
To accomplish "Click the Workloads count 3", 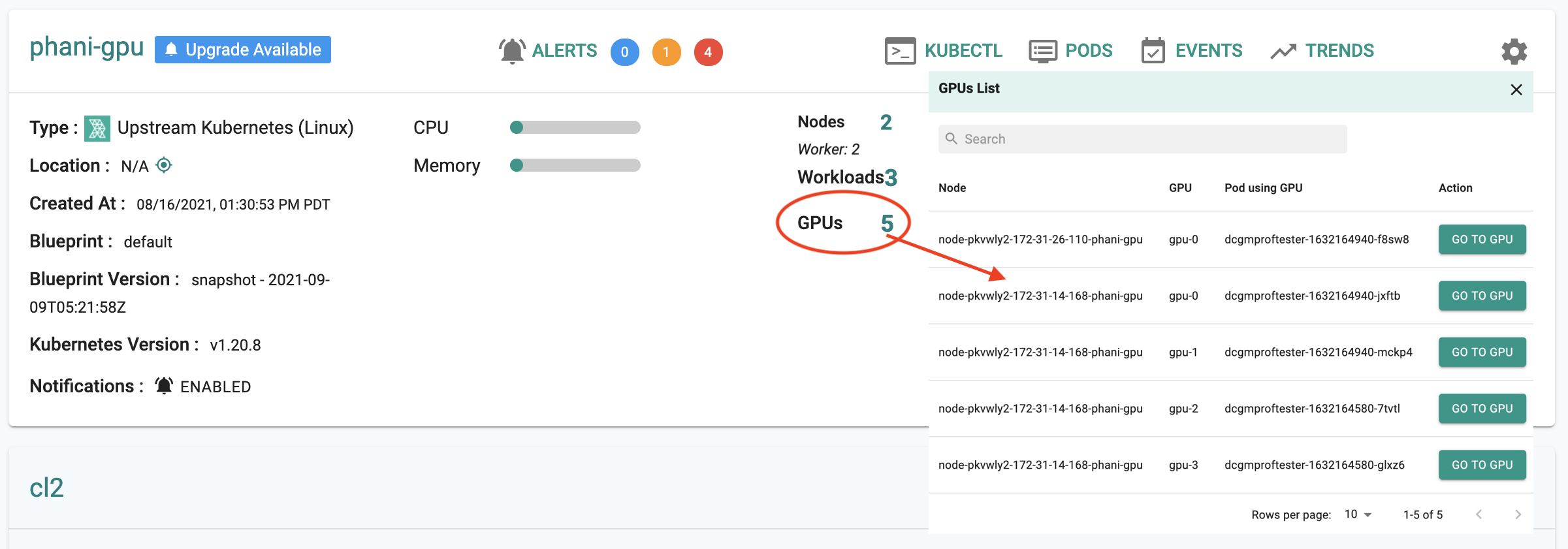I will coord(891,178).
